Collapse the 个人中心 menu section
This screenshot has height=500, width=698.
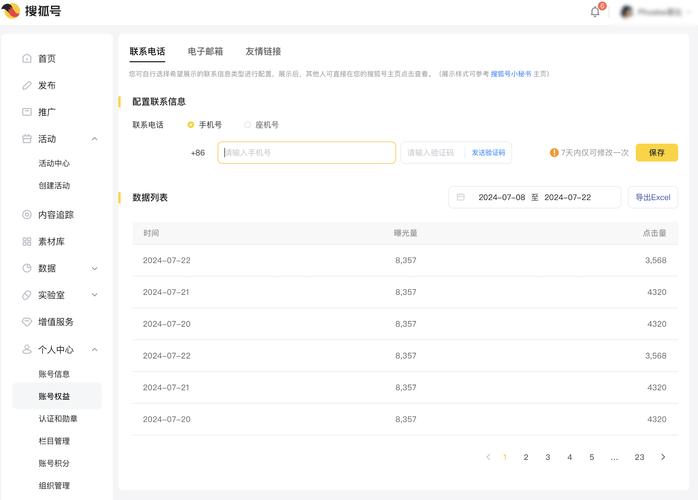tap(94, 350)
